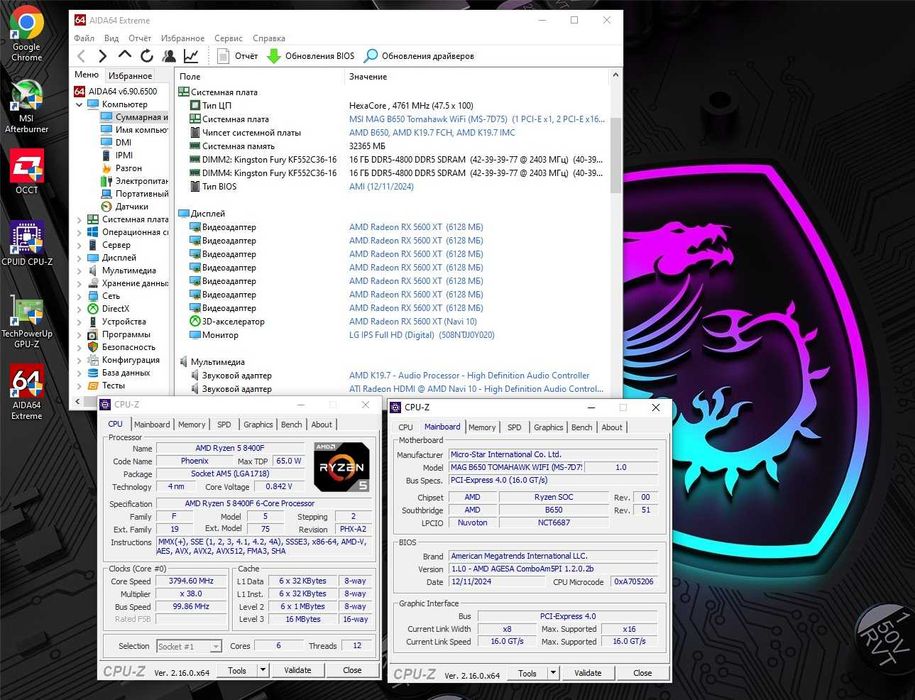
Task: Open Tools dropdown arrow in right CPU-Z
Action: [x=553, y=673]
